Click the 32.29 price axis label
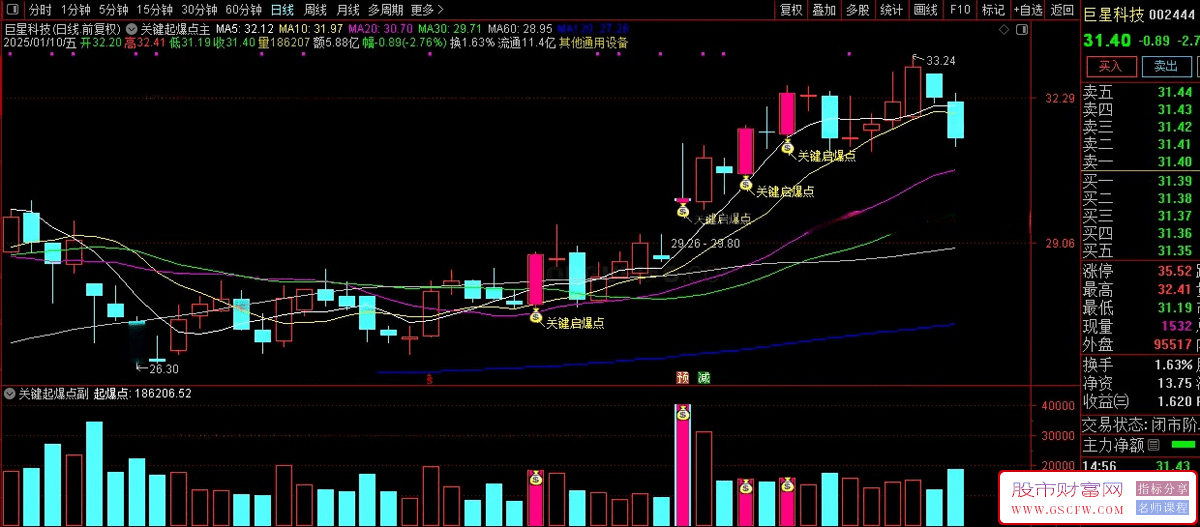Viewport: 1200px width, 527px height. [1059, 99]
